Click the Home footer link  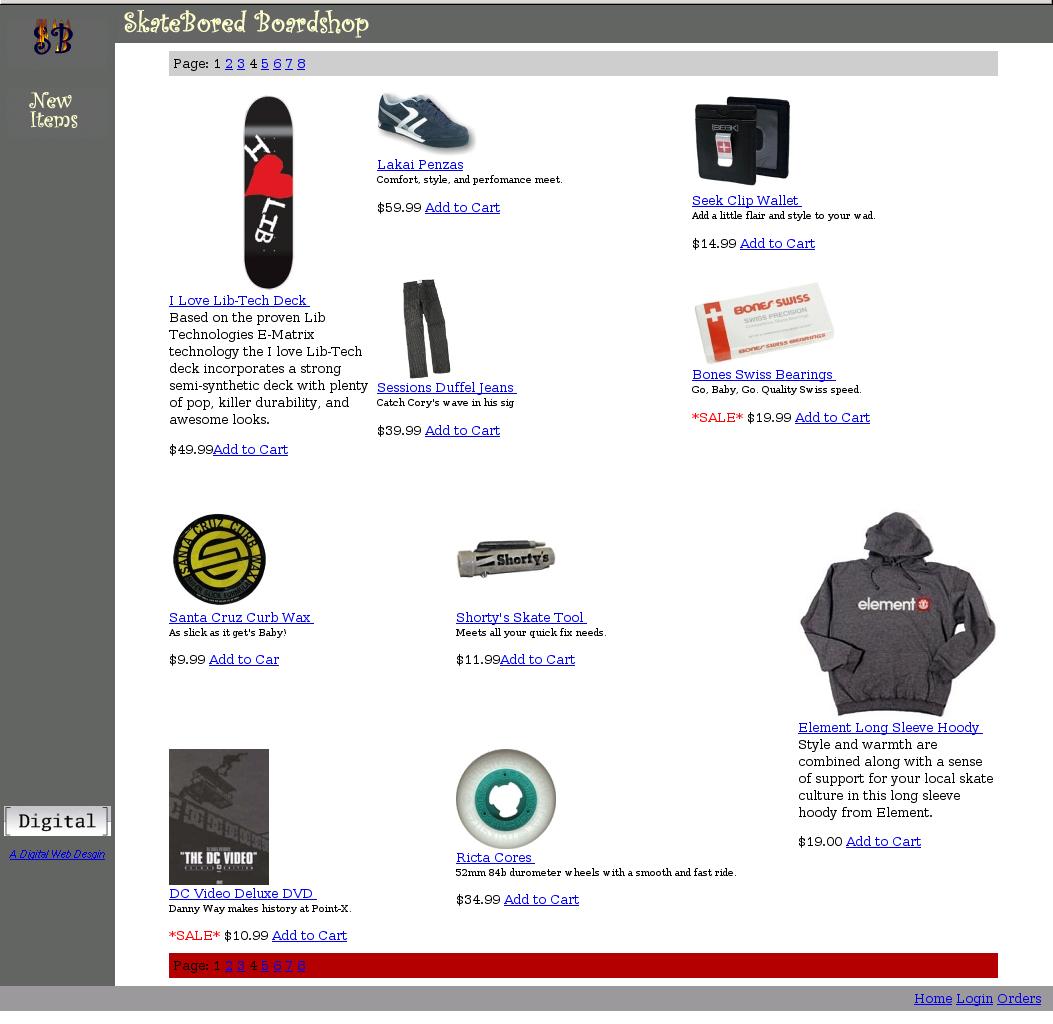[x=933, y=998]
